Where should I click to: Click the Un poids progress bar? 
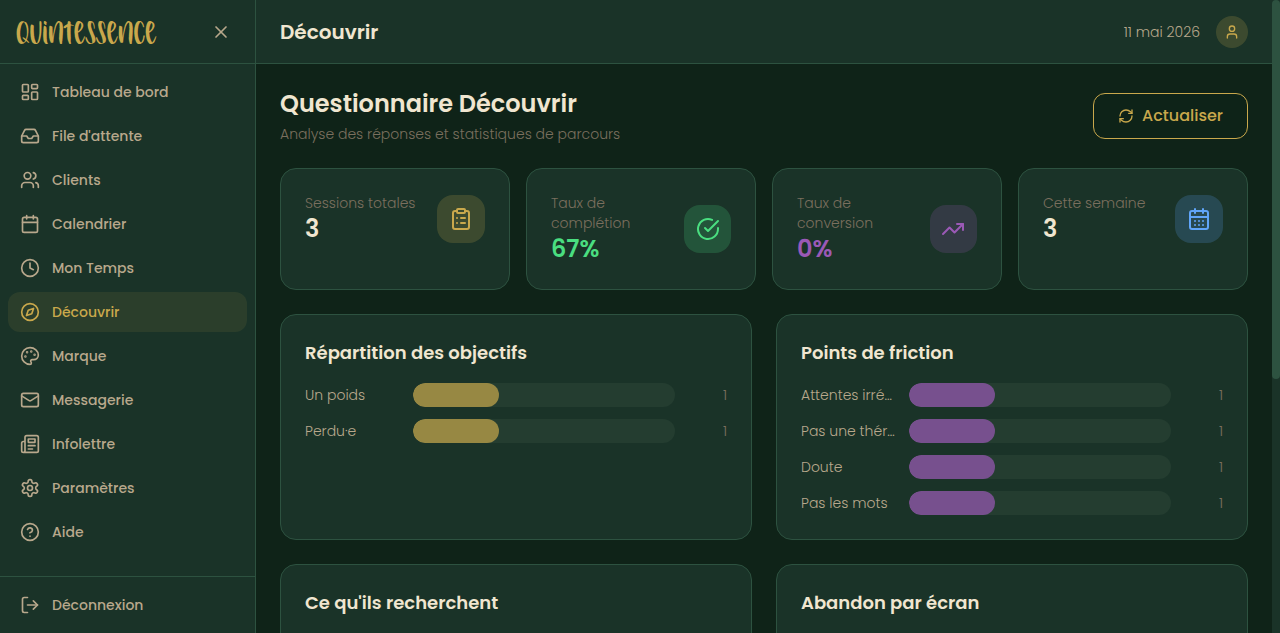coord(544,395)
